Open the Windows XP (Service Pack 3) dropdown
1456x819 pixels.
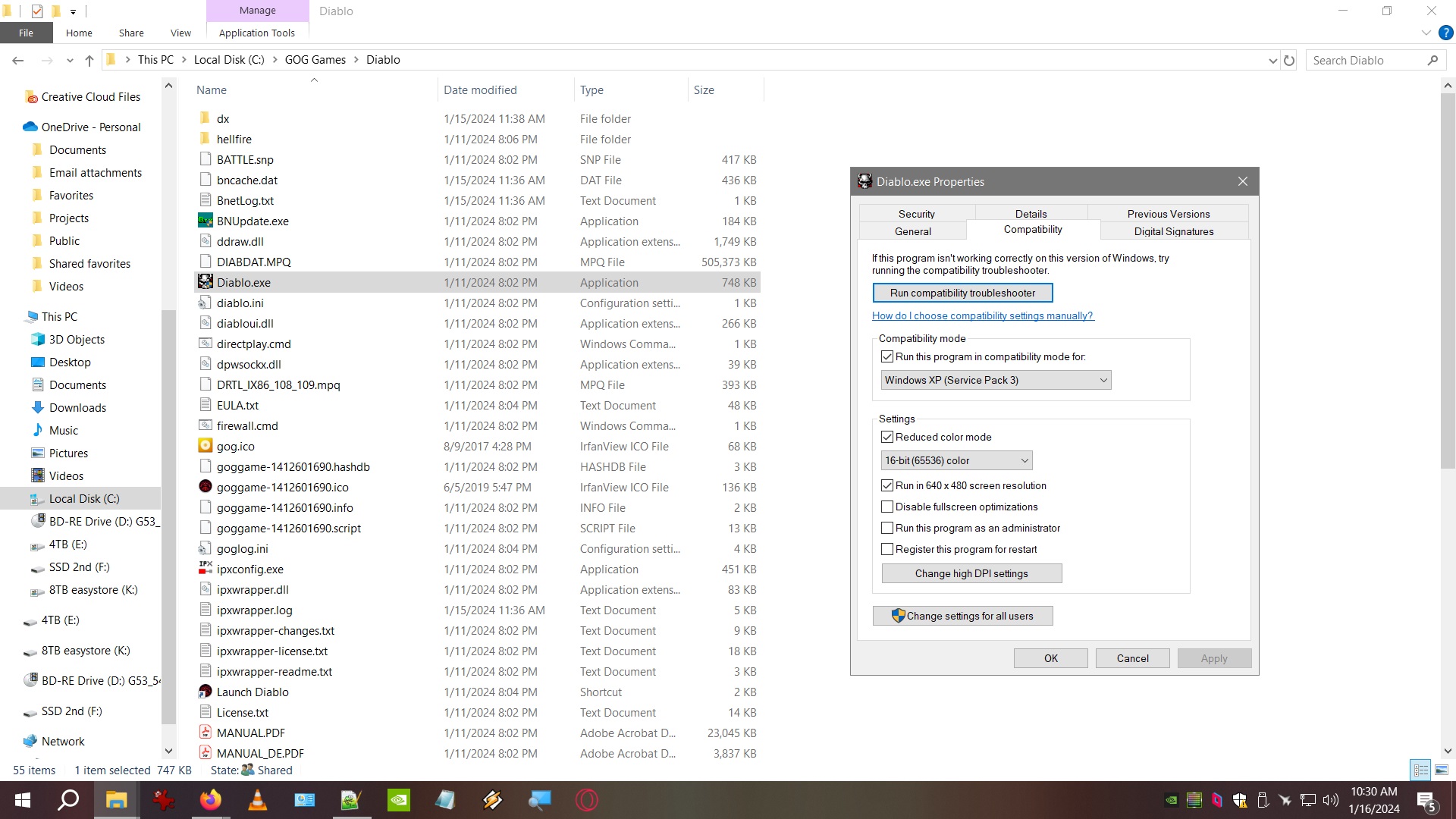[996, 380]
